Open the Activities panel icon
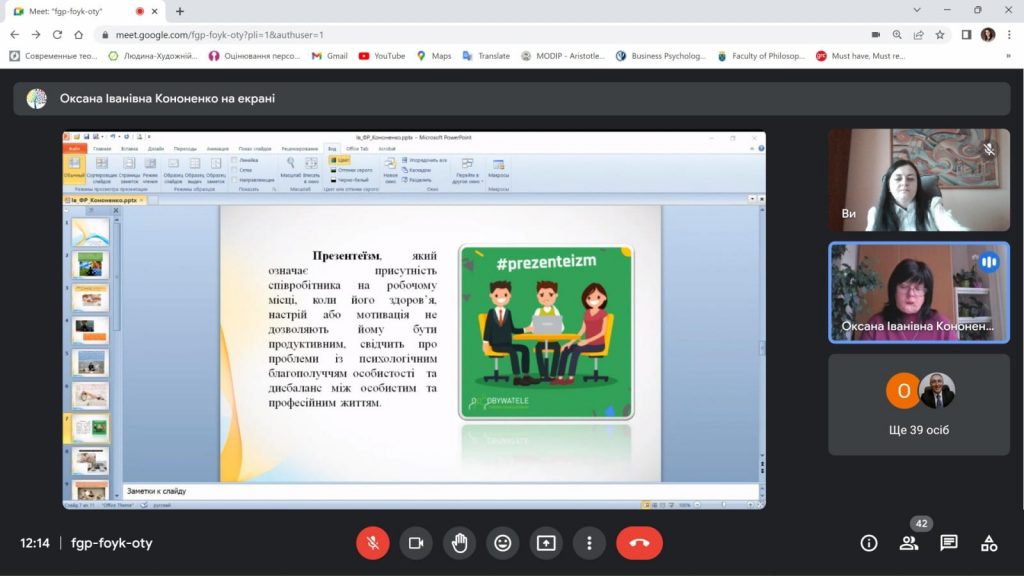This screenshot has height=576, width=1024. point(989,543)
